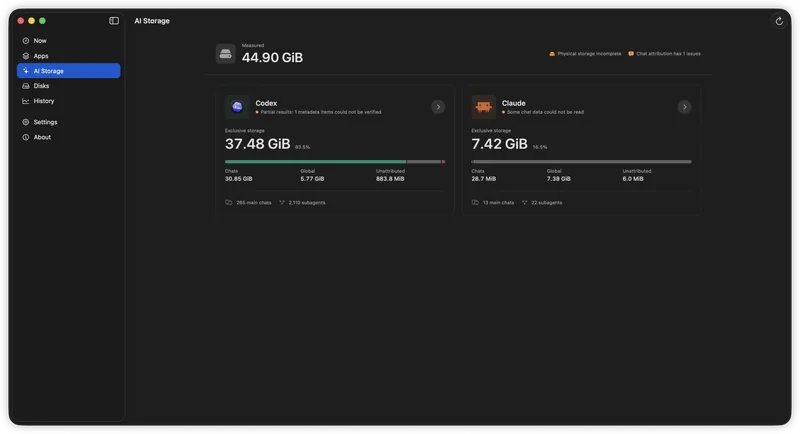
Task: Click the Now clock icon in sidebar
Action: tap(26, 41)
